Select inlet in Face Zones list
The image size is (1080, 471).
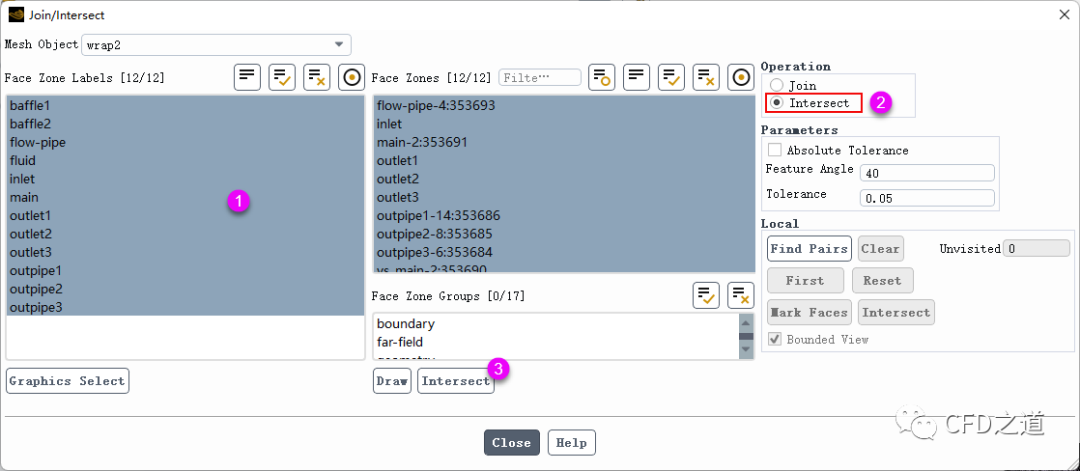pos(564,124)
